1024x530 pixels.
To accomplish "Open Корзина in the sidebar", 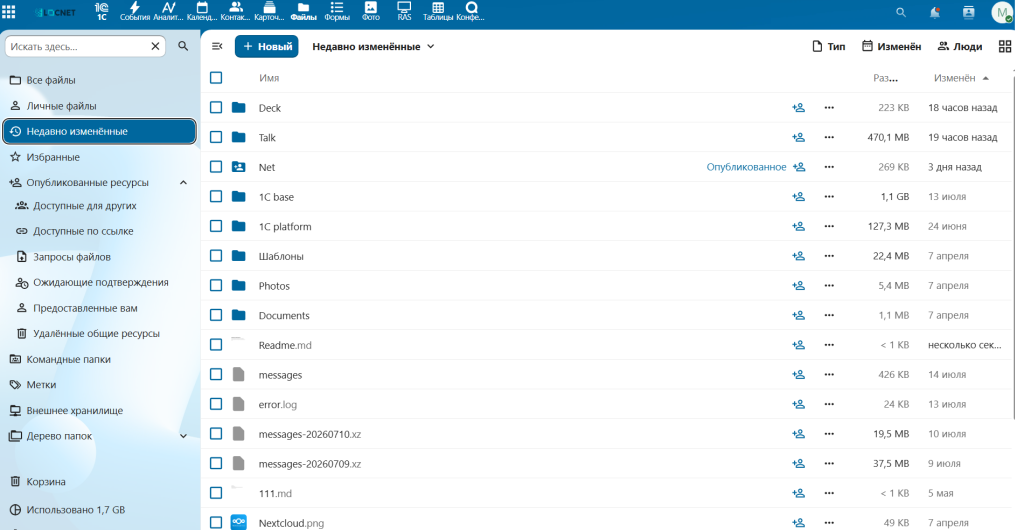I will point(46,482).
